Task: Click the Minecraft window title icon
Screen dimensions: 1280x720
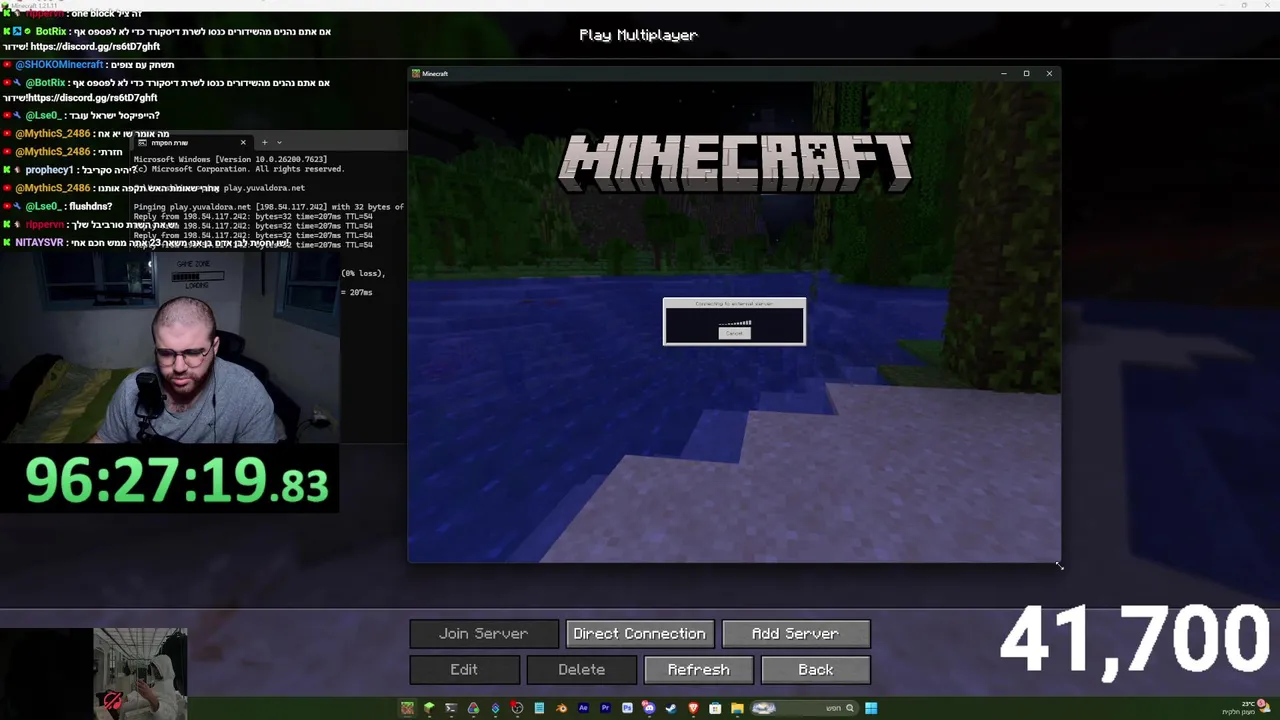Action: (x=416, y=73)
